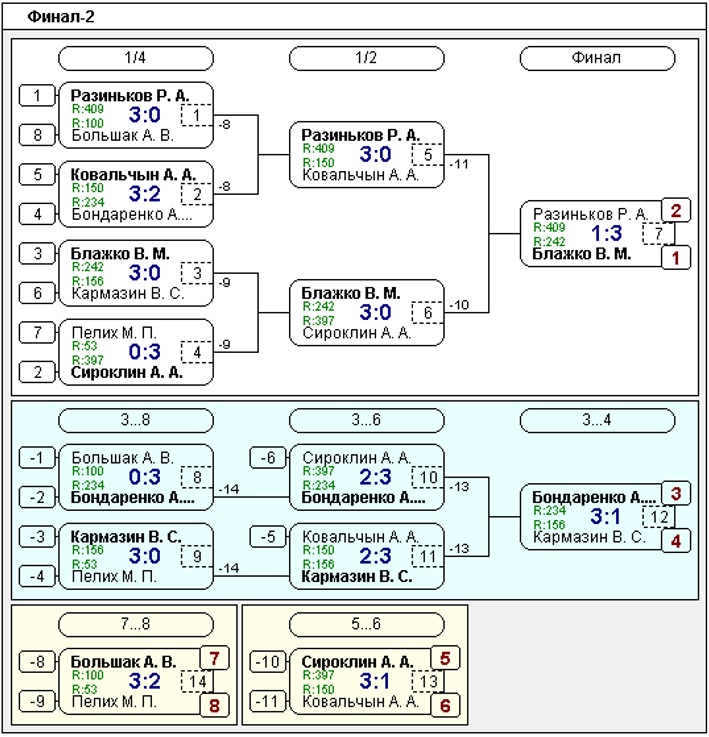Click red place box 2 above final match
This screenshot has width=709, height=737.
676,210
